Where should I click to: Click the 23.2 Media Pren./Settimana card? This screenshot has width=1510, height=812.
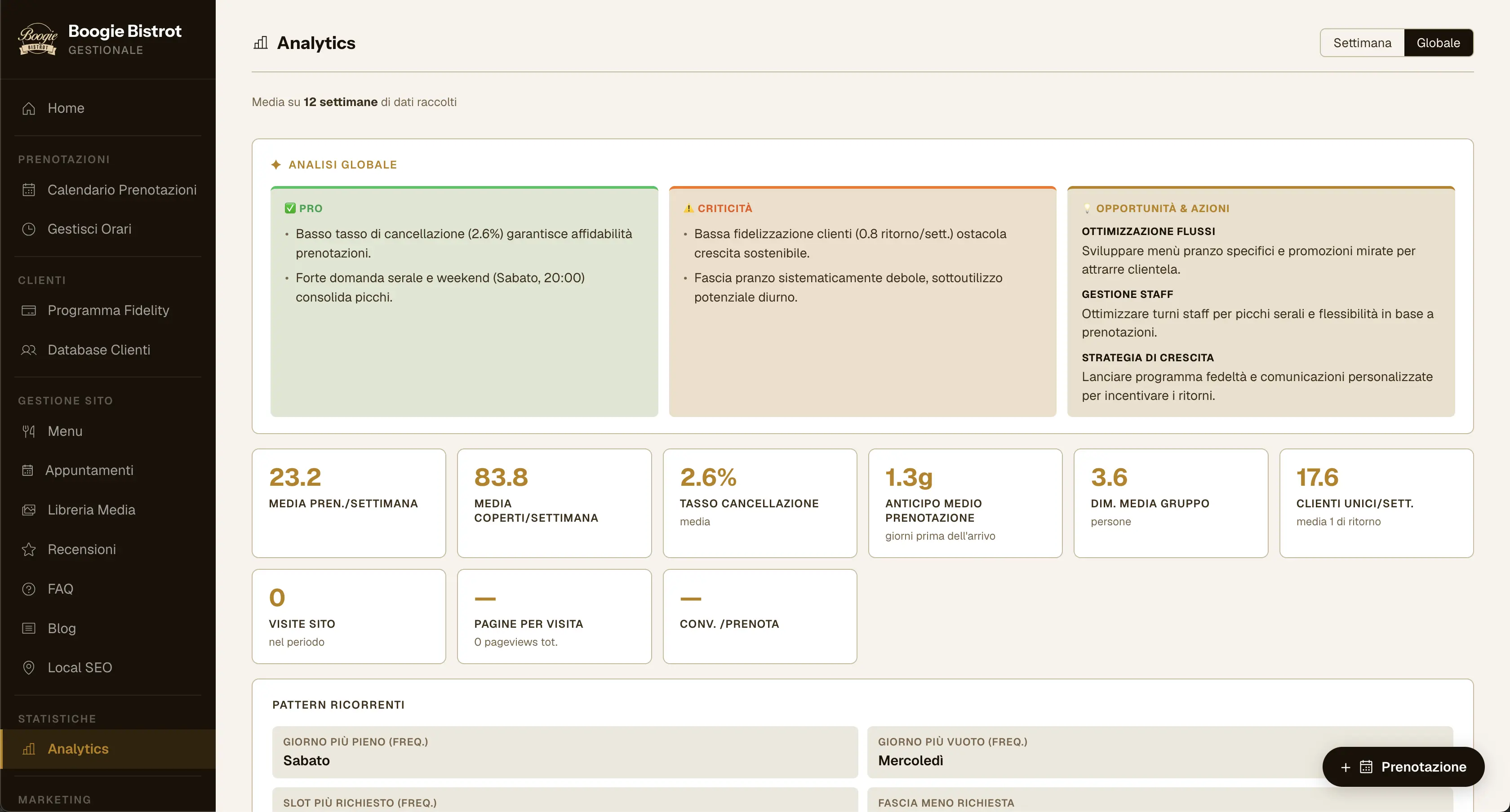point(349,503)
